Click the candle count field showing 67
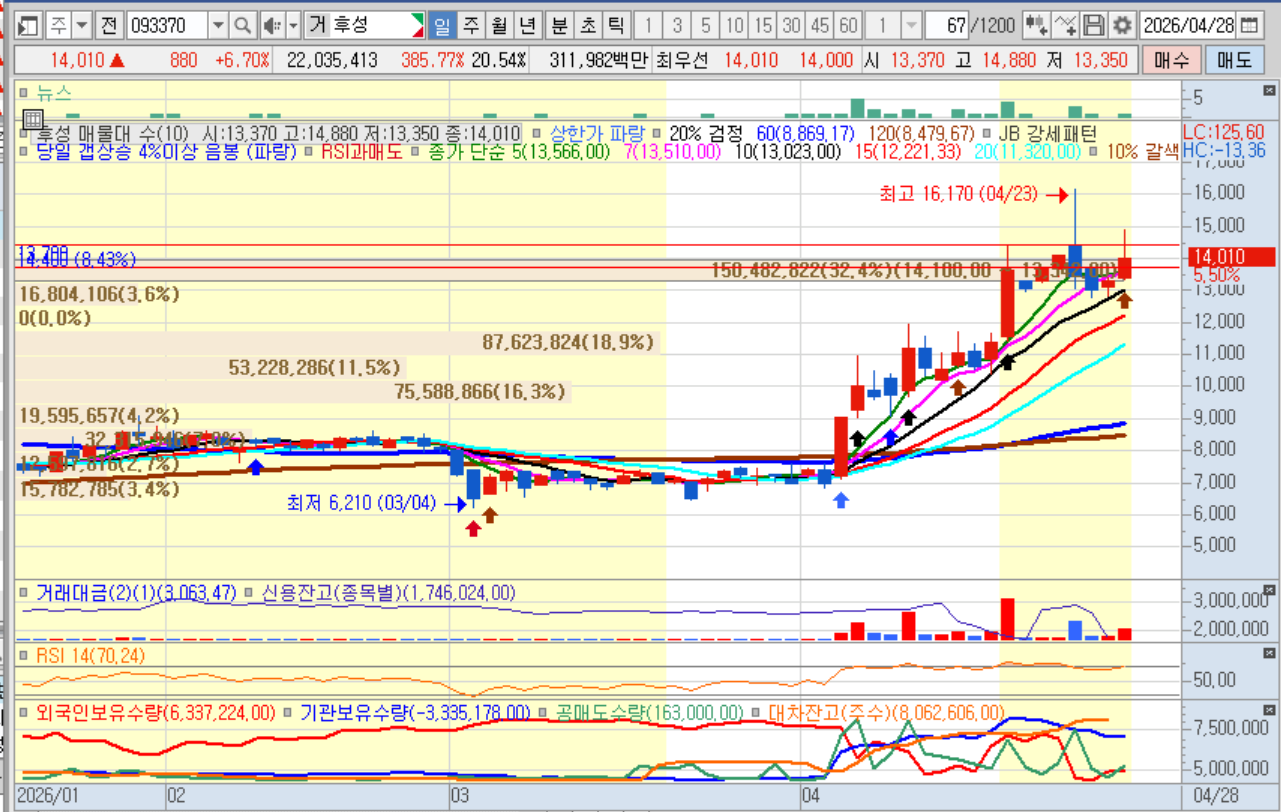This screenshot has width=1281, height=812. [x=950, y=24]
